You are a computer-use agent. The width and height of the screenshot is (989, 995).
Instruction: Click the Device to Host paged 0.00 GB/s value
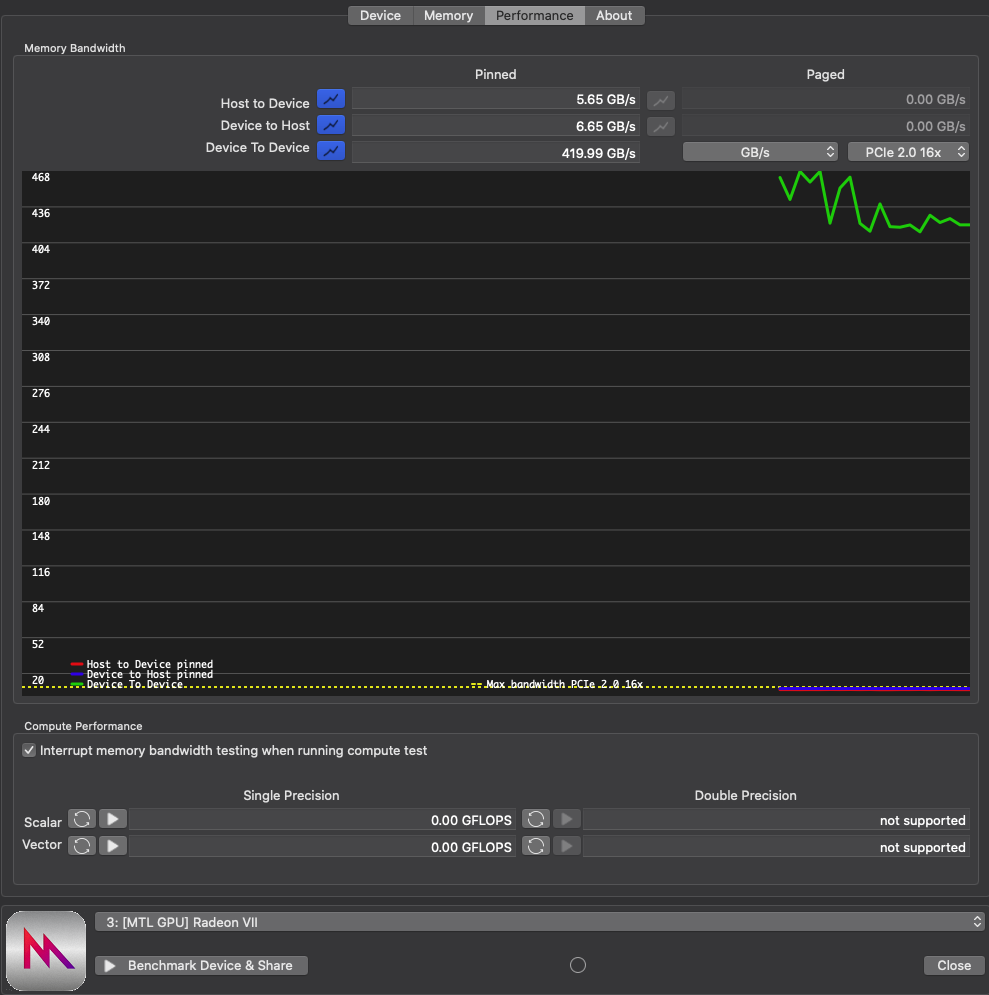point(825,126)
